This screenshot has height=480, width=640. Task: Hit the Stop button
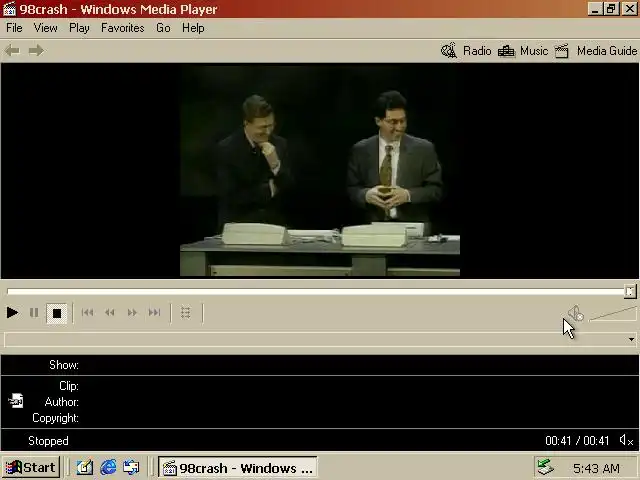57,313
